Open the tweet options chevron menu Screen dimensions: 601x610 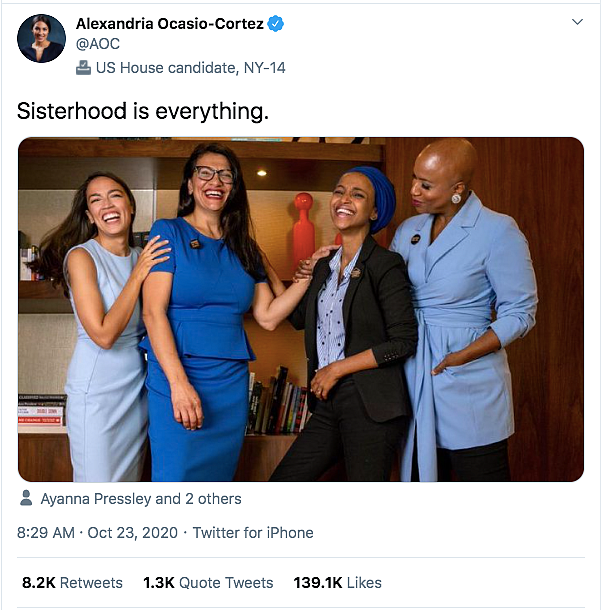click(577, 22)
